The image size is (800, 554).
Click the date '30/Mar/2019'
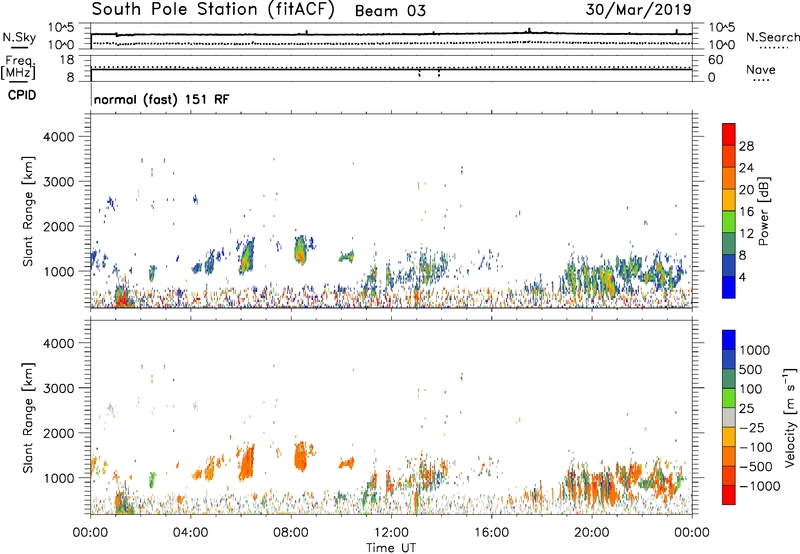638,9
